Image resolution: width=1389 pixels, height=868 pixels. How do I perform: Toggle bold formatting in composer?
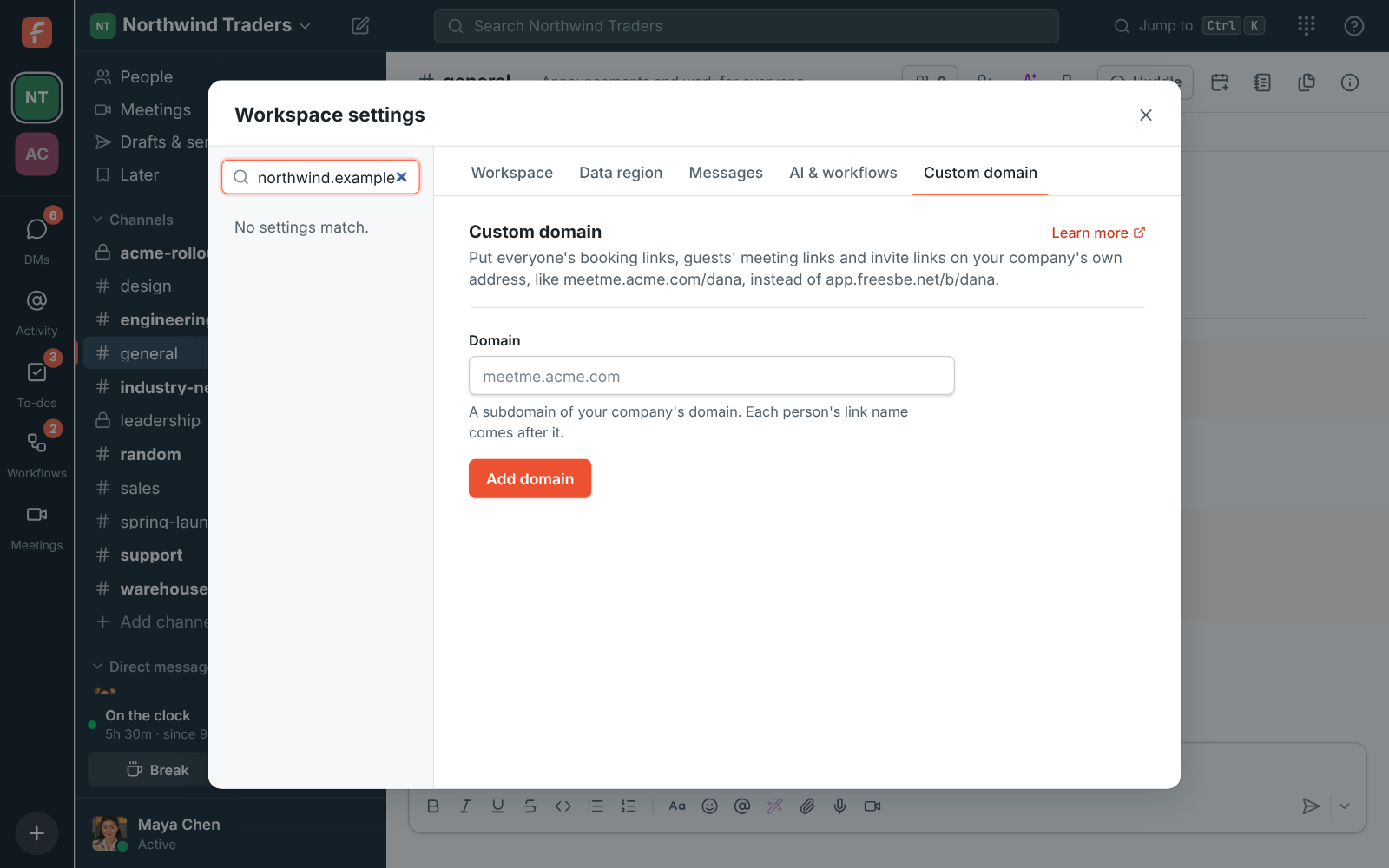coord(433,806)
